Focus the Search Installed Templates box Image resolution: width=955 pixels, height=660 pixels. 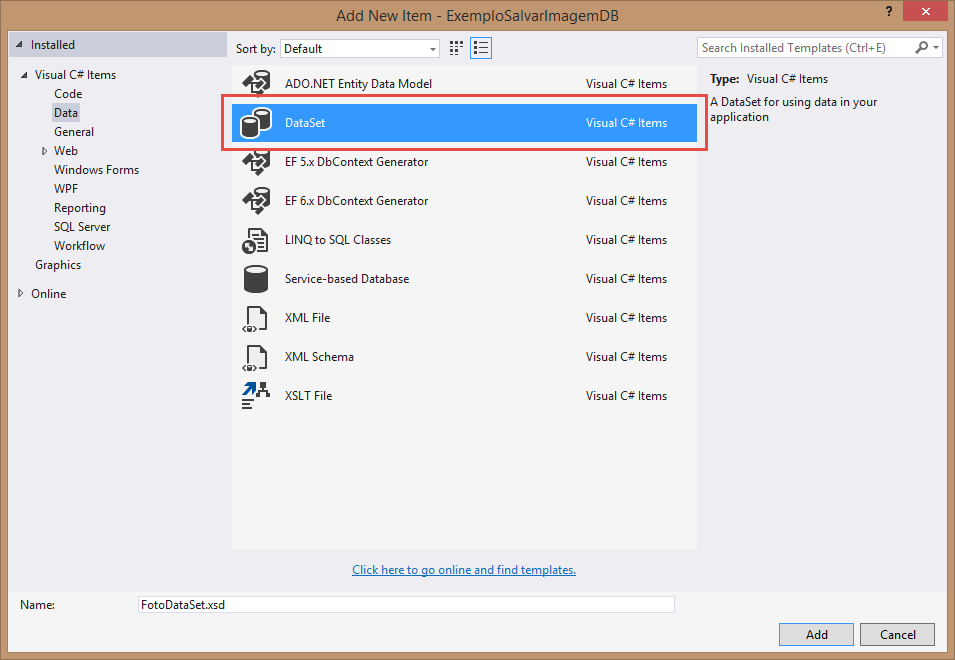(x=805, y=48)
